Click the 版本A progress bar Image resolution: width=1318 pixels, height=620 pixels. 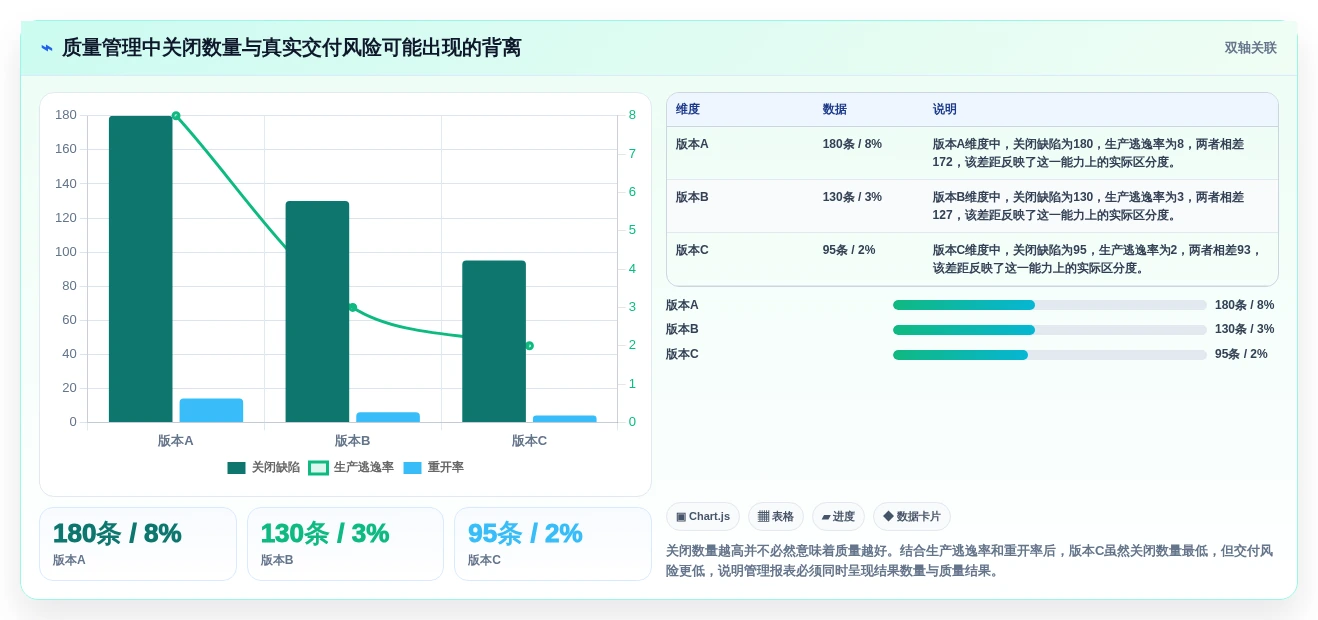click(x=1050, y=305)
